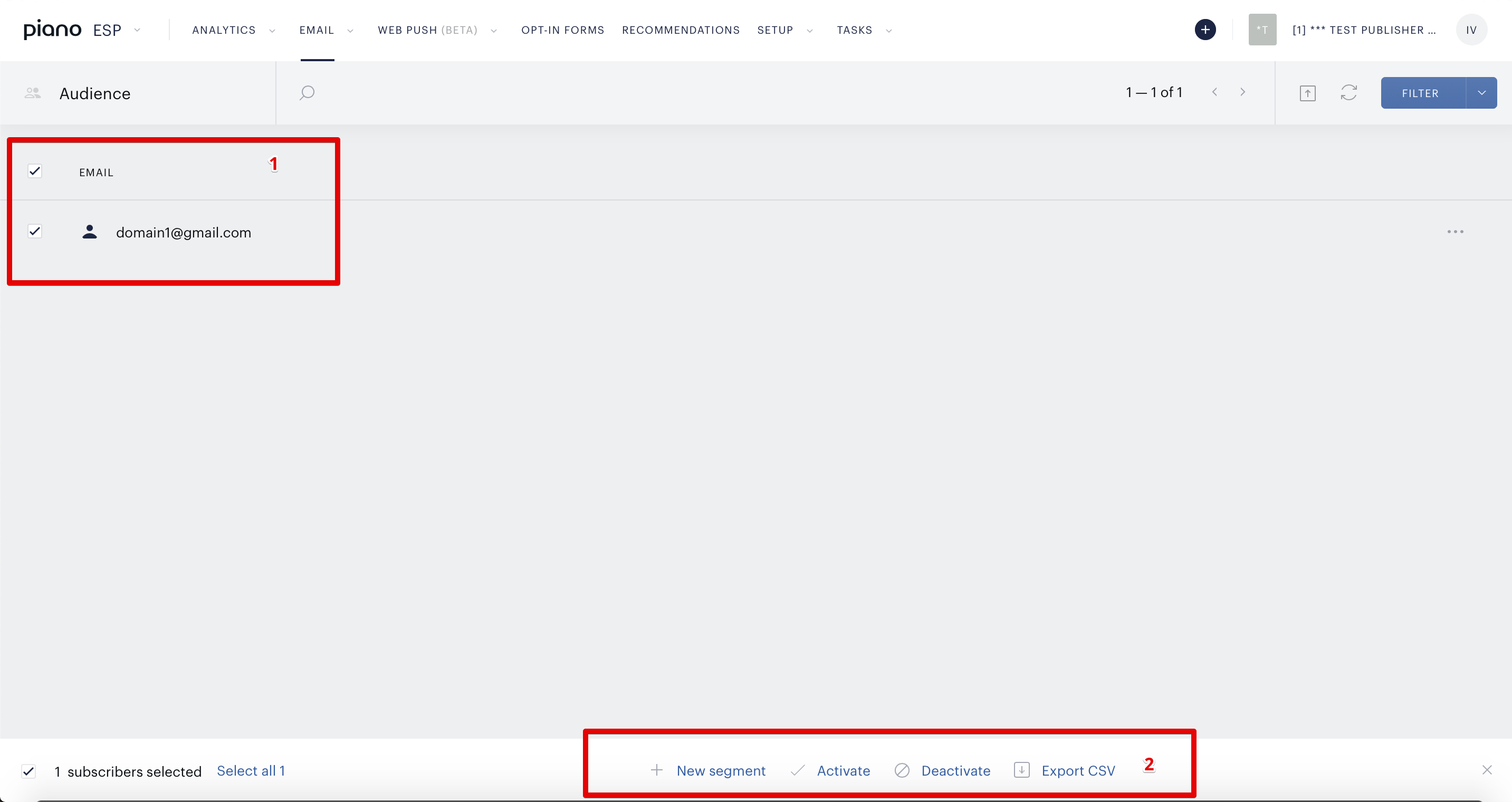
Task: Click the upload import icon beside refresh
Action: [1308, 93]
